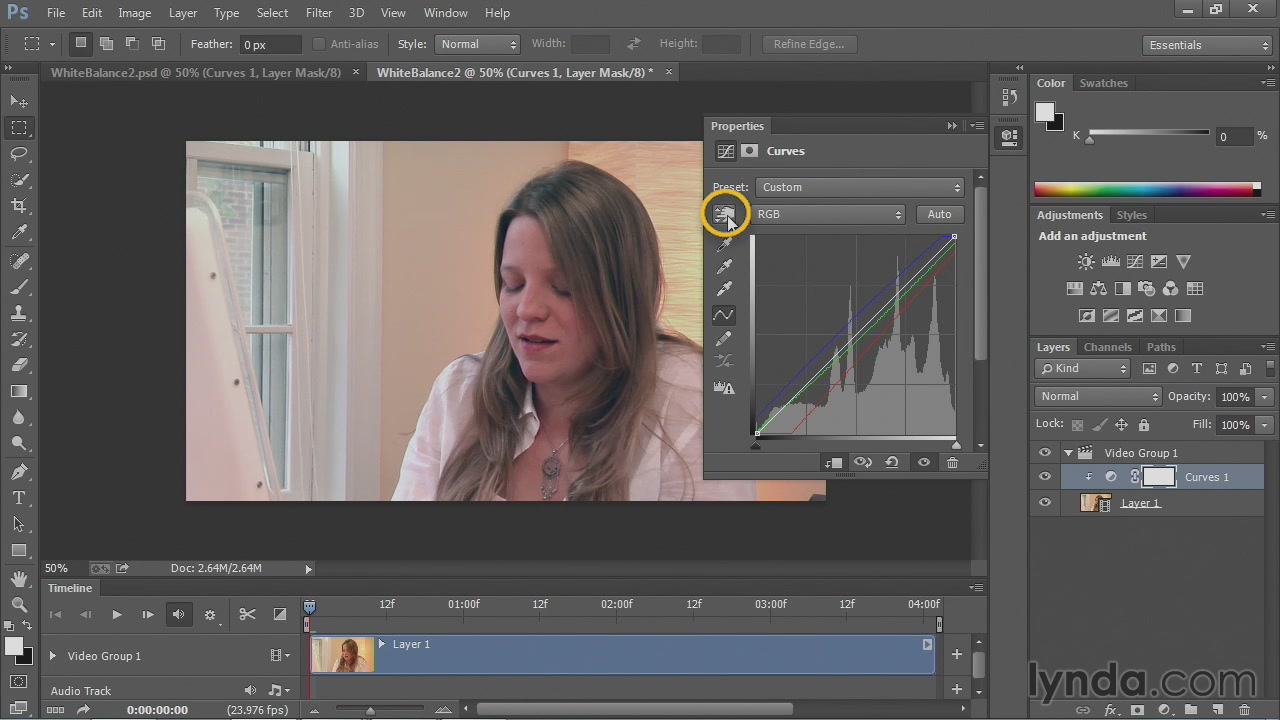Image resolution: width=1280 pixels, height=720 pixels.
Task: Select the Zoom tool in toolbar
Action: (19, 604)
